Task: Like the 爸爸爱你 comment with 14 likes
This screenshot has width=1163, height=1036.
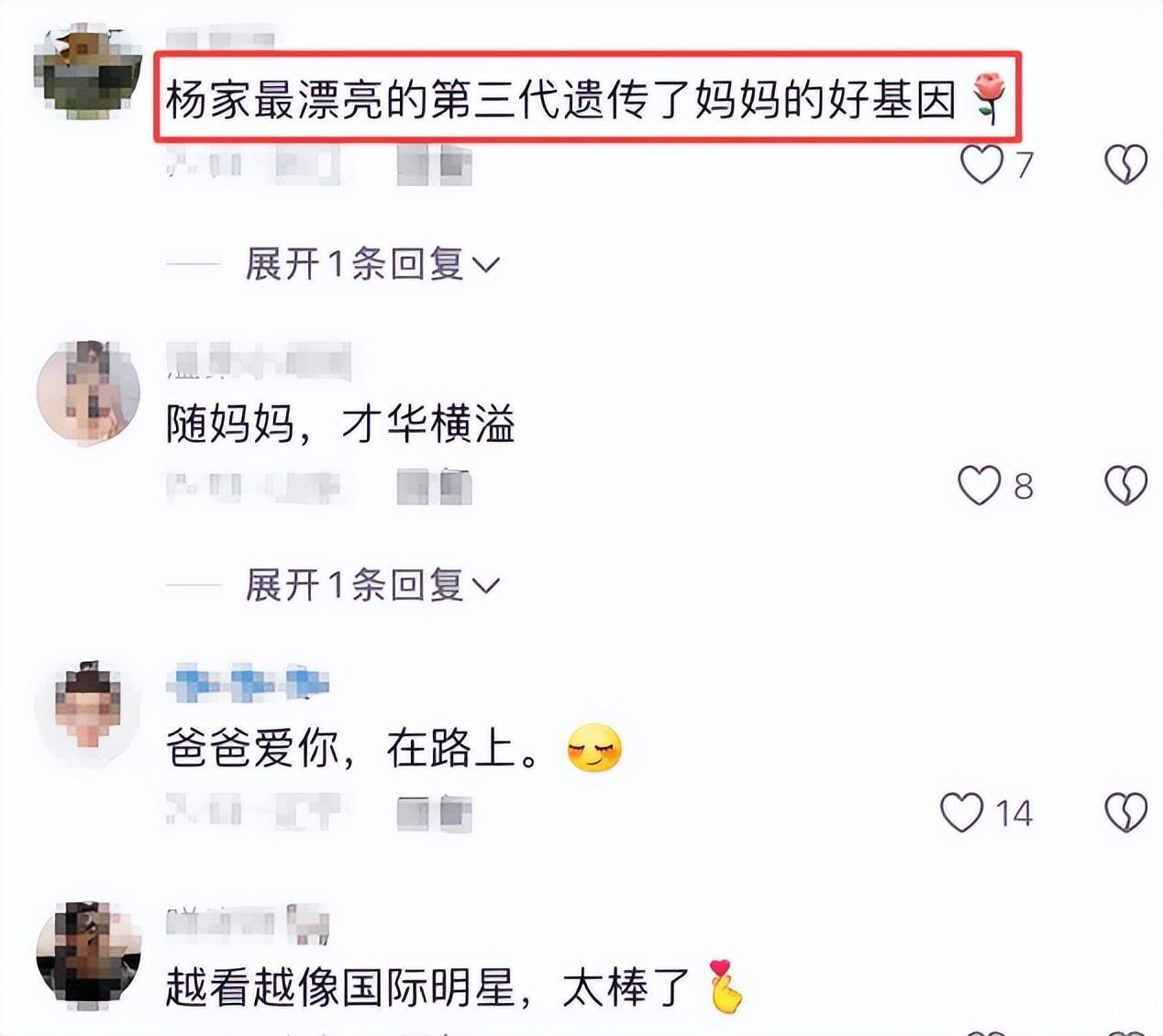Action: point(962,812)
